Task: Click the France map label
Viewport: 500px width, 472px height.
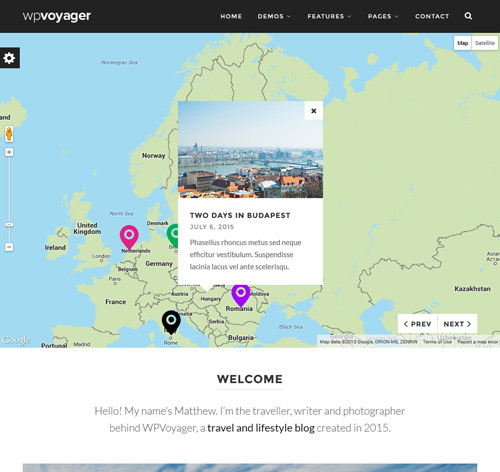Action: (x=116, y=302)
